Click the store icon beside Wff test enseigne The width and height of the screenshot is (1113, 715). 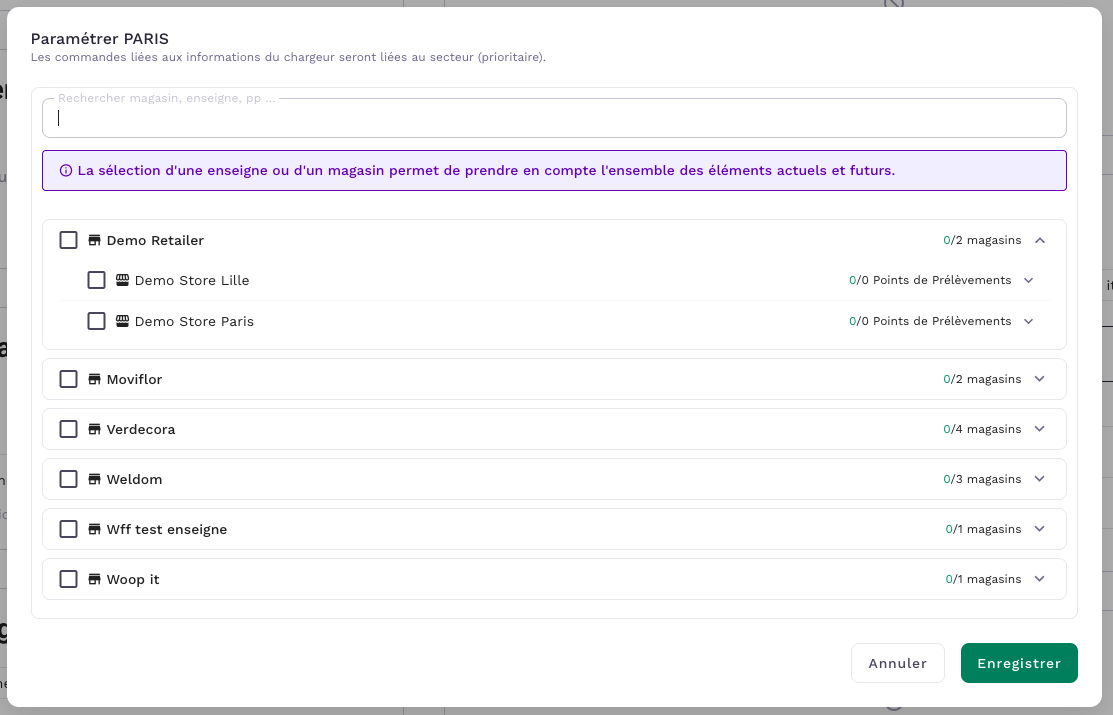point(95,529)
